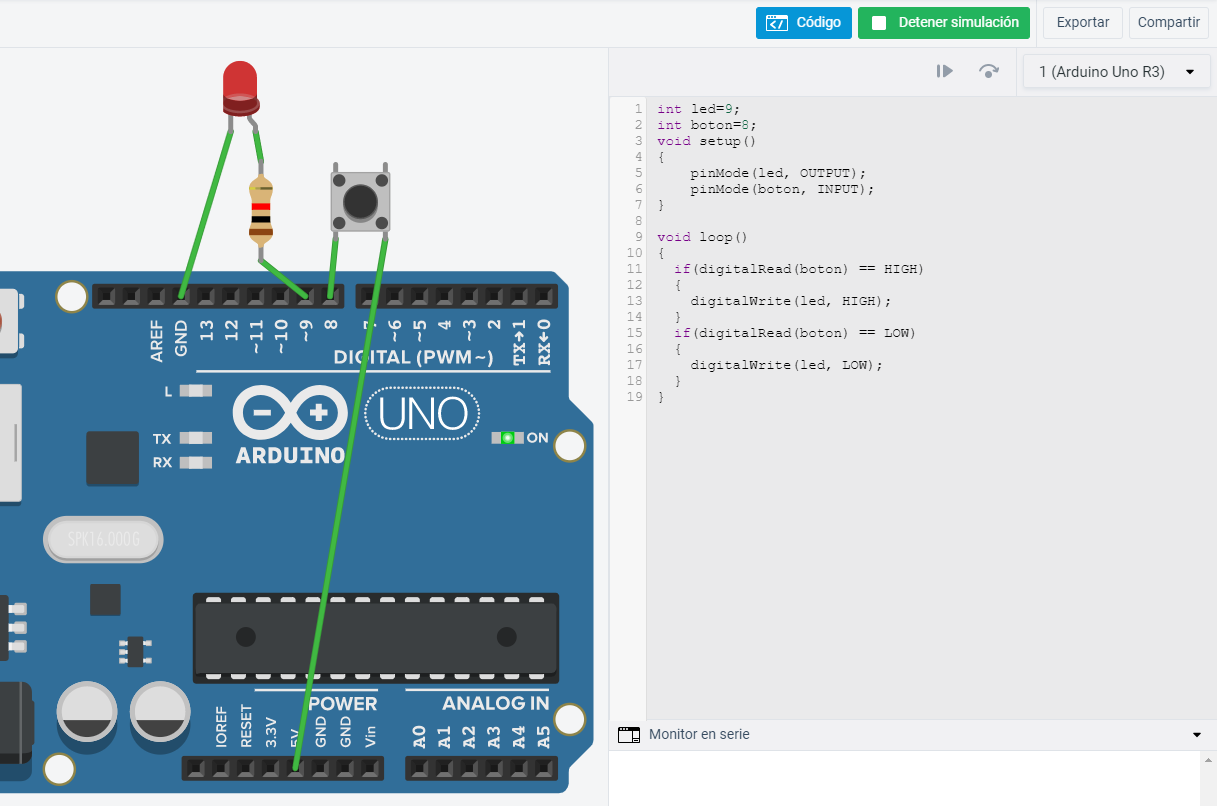Image resolution: width=1217 pixels, height=806 pixels.
Task: Click the Detener simulación button
Action: [944, 22]
